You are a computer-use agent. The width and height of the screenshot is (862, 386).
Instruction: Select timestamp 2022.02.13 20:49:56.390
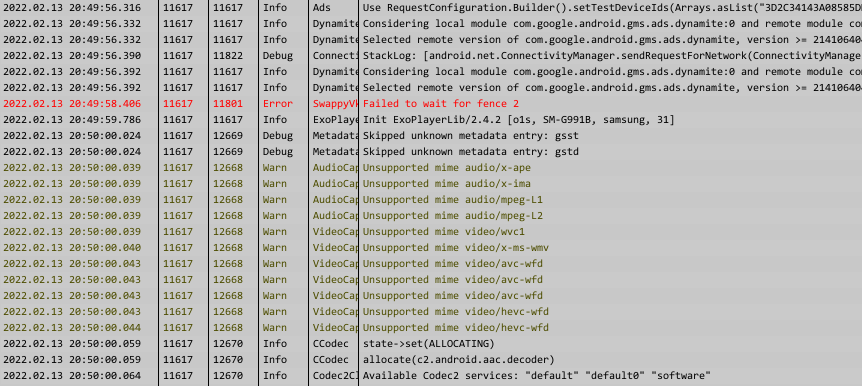pos(72,56)
